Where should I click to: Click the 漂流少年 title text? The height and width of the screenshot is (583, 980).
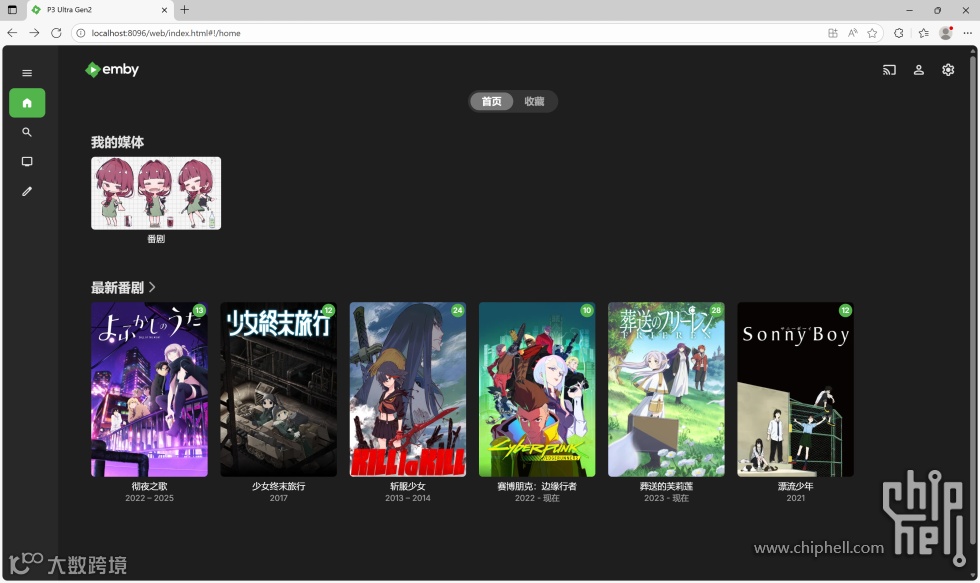pos(795,486)
